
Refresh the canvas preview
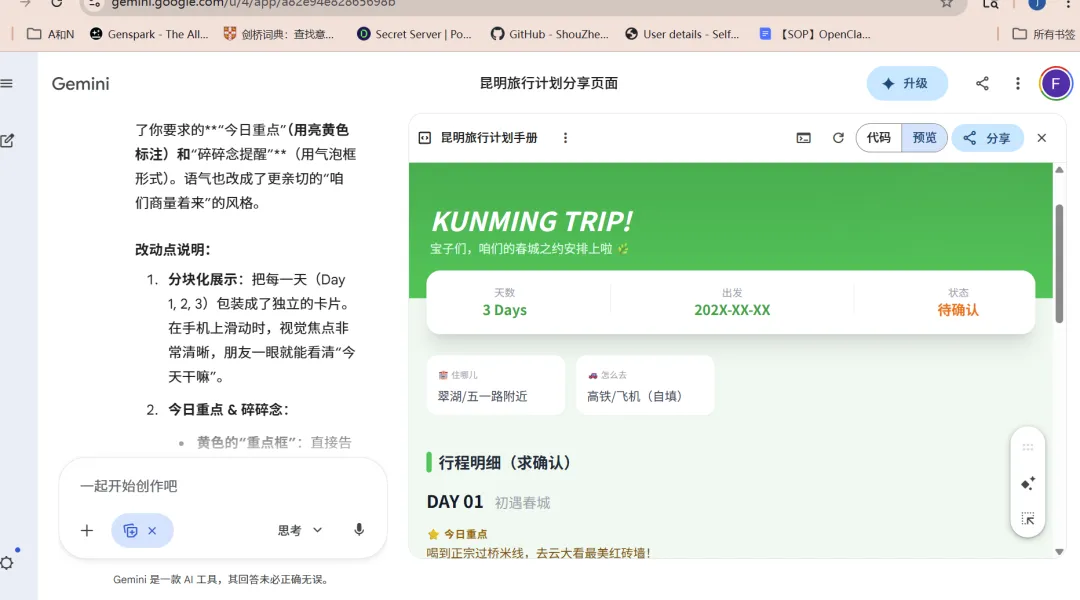[x=838, y=138]
